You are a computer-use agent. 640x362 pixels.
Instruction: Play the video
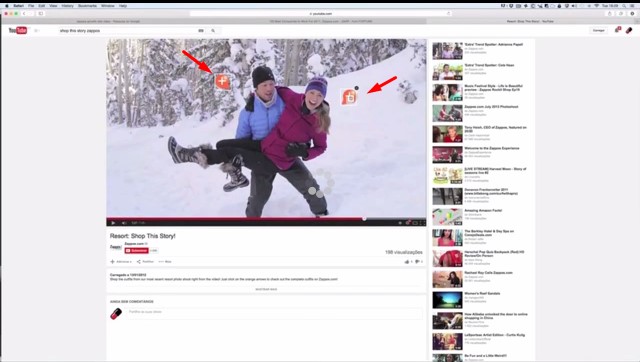113,223
